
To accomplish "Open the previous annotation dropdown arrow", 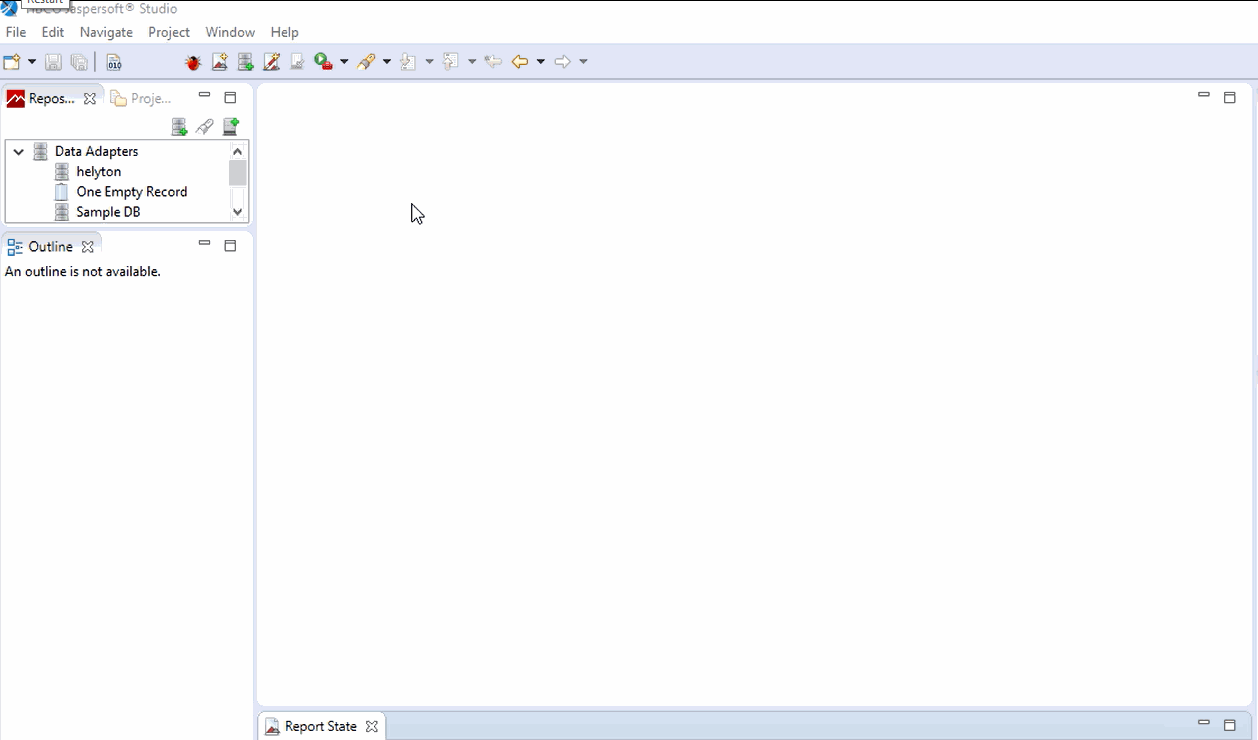I will pyautogui.click(x=472, y=62).
